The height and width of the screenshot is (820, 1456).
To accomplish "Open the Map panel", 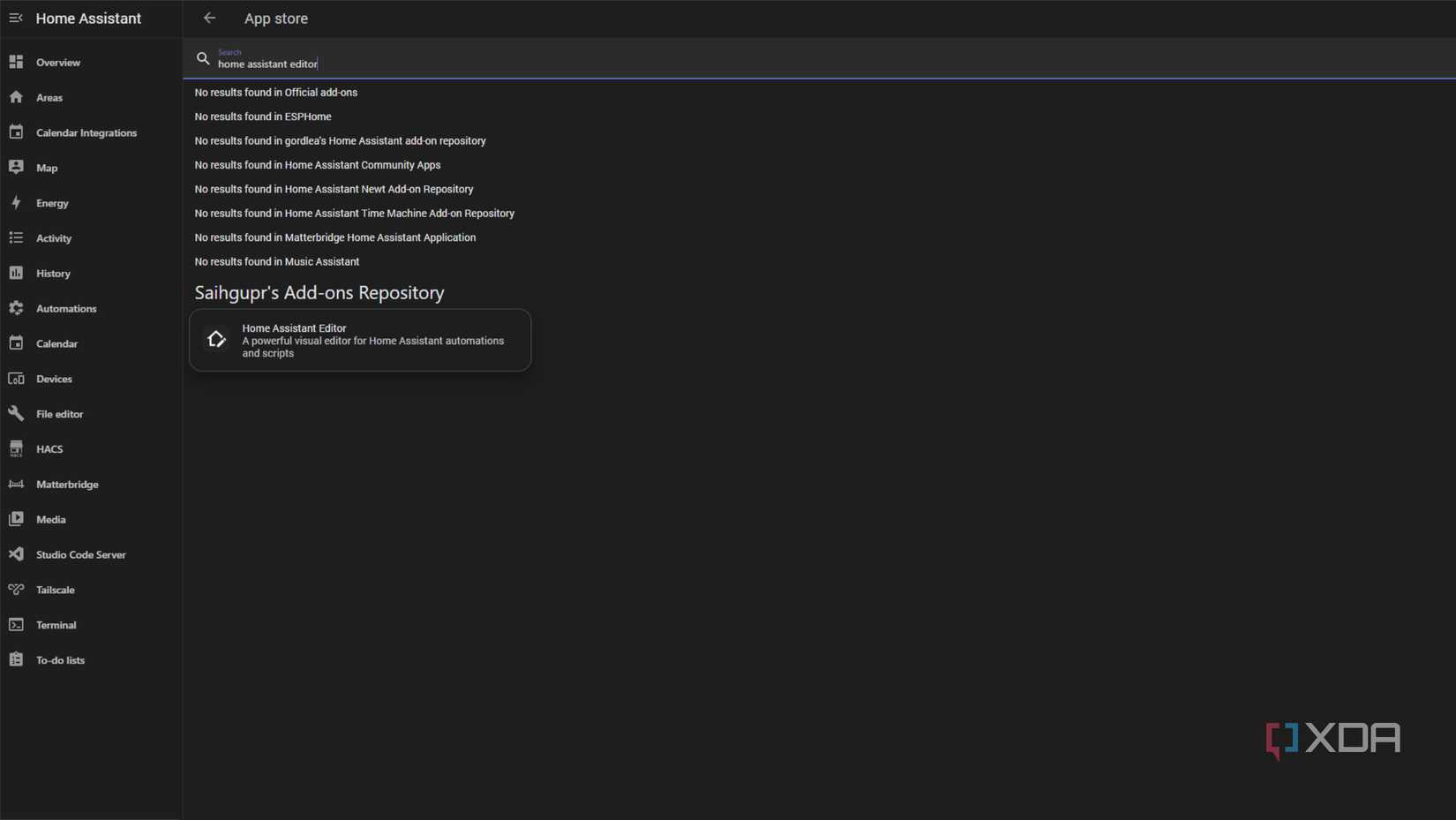I will (91, 168).
